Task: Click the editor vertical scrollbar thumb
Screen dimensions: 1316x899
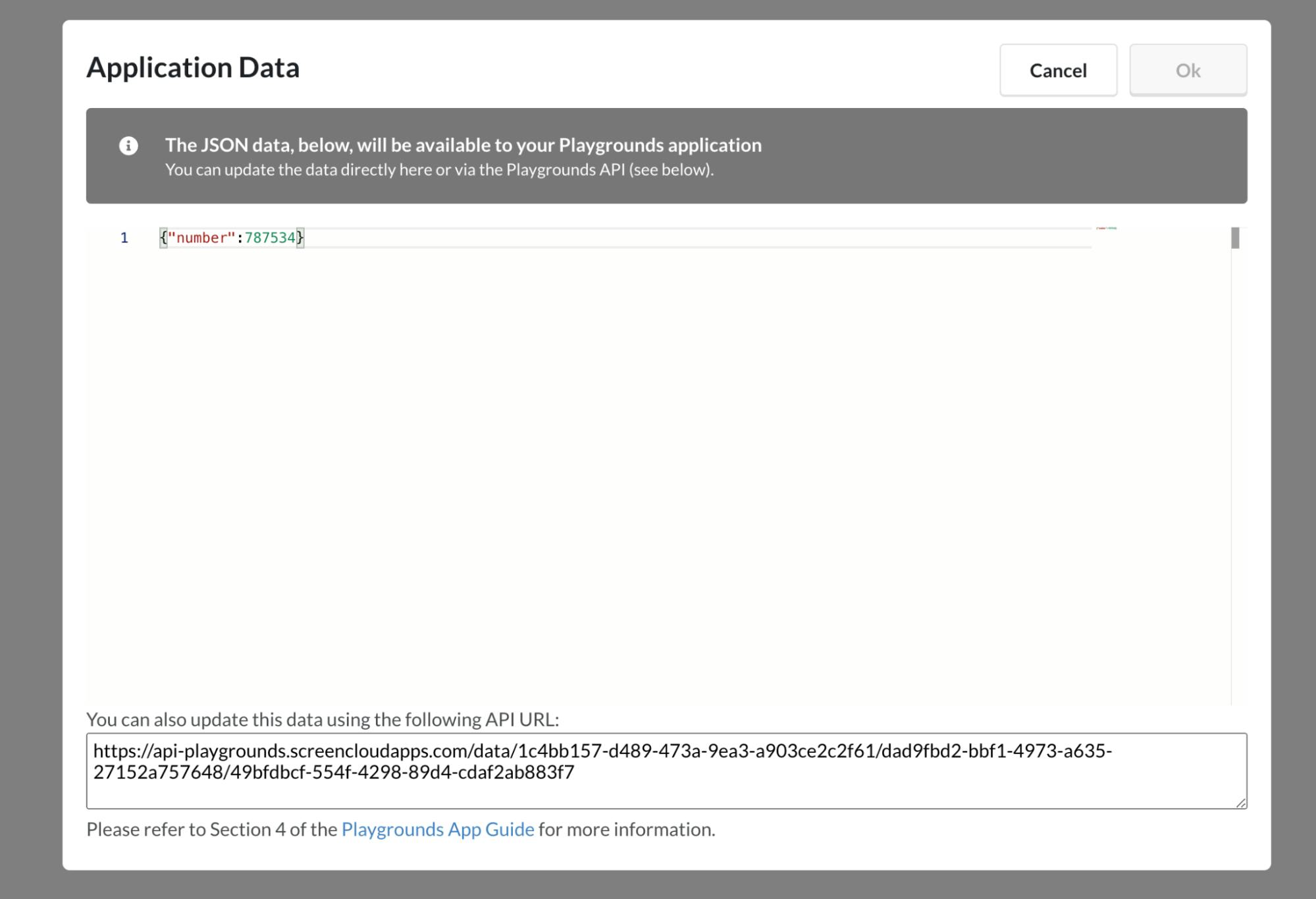Action: pos(1235,238)
